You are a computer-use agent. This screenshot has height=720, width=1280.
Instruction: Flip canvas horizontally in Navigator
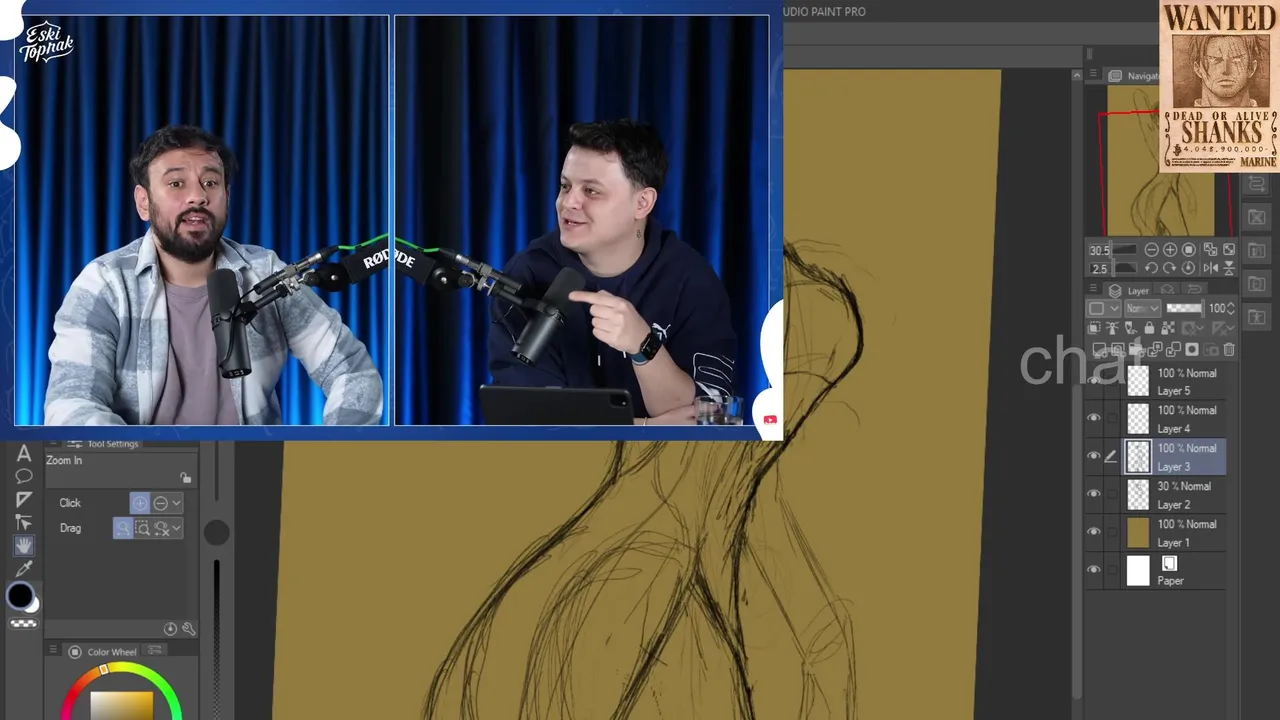click(x=1211, y=268)
